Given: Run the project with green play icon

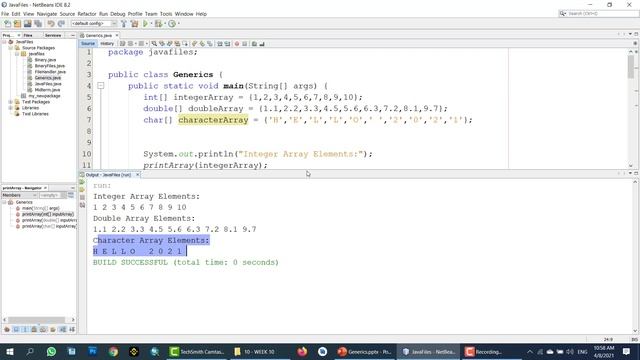Looking at the screenshot, I should 145,24.
